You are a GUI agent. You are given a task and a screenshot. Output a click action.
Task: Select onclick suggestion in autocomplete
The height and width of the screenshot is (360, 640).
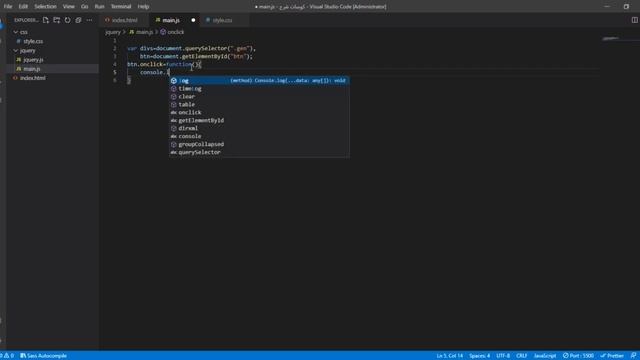259,112
